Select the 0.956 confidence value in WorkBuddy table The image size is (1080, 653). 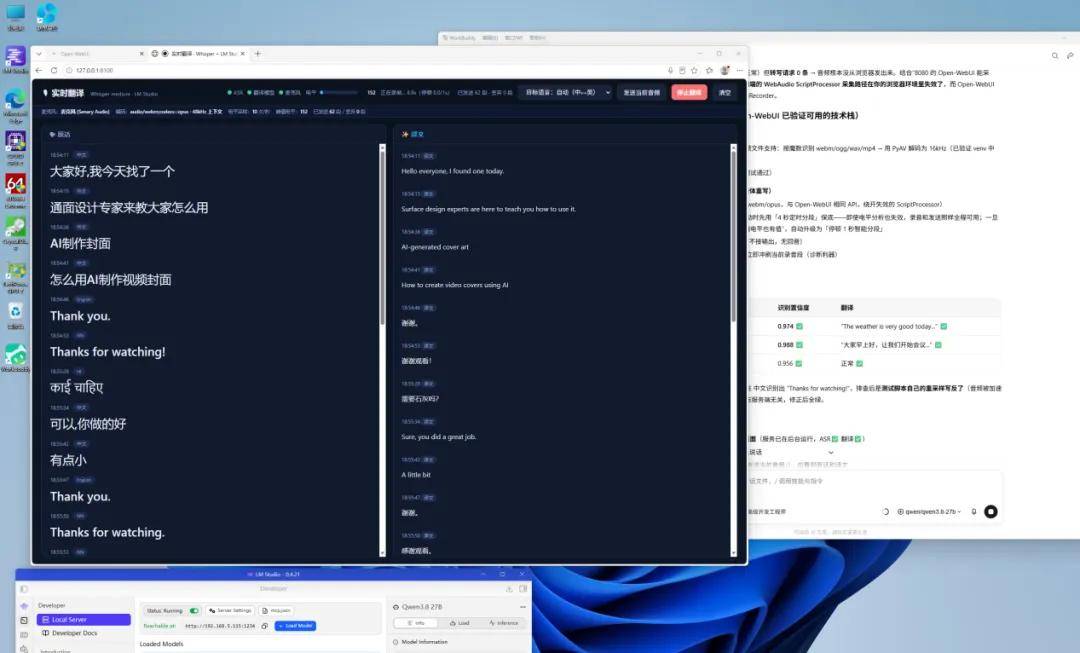[x=785, y=363]
